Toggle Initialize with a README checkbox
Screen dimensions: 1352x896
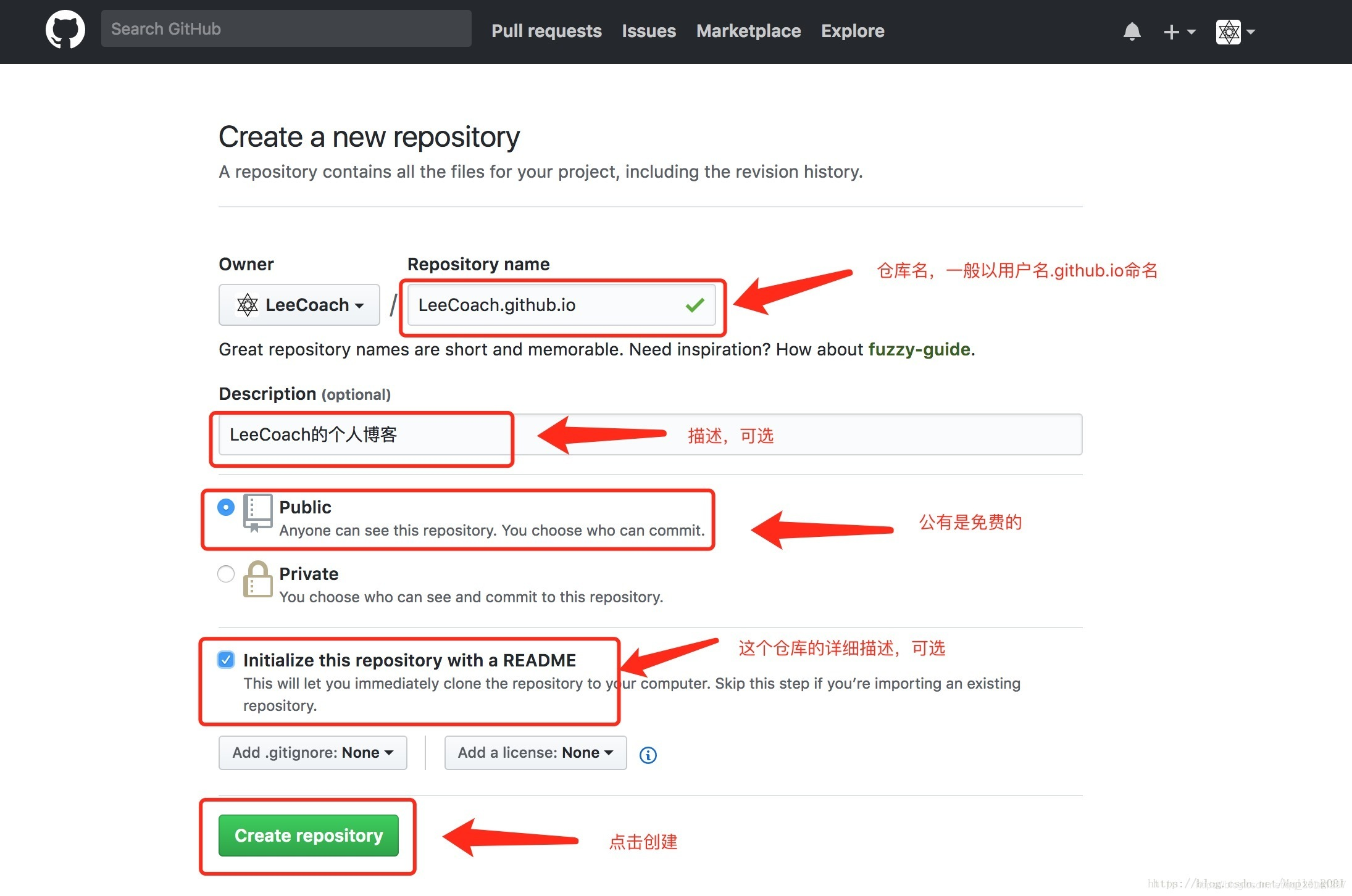(226, 660)
